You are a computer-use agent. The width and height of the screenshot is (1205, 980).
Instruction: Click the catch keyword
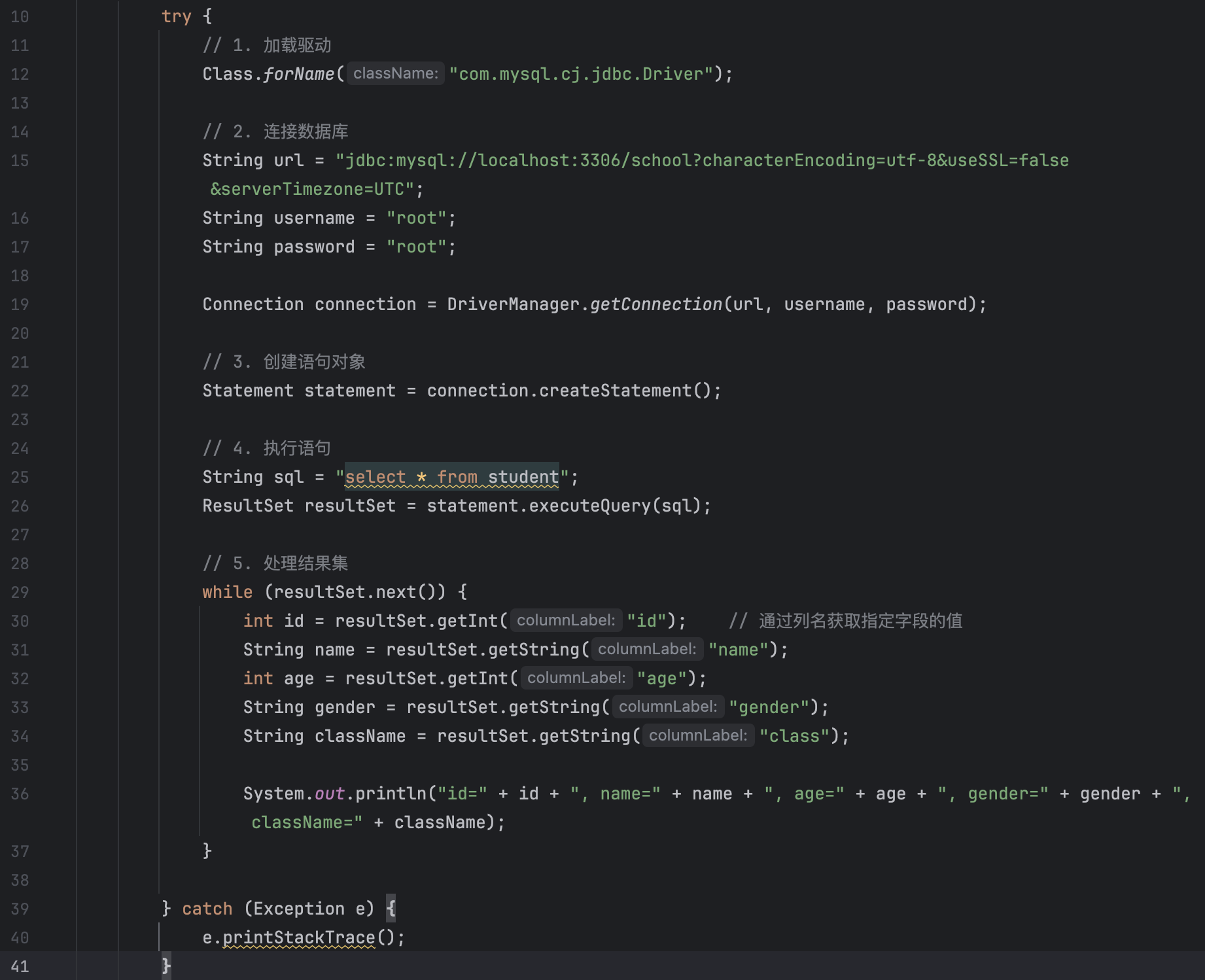[207, 909]
